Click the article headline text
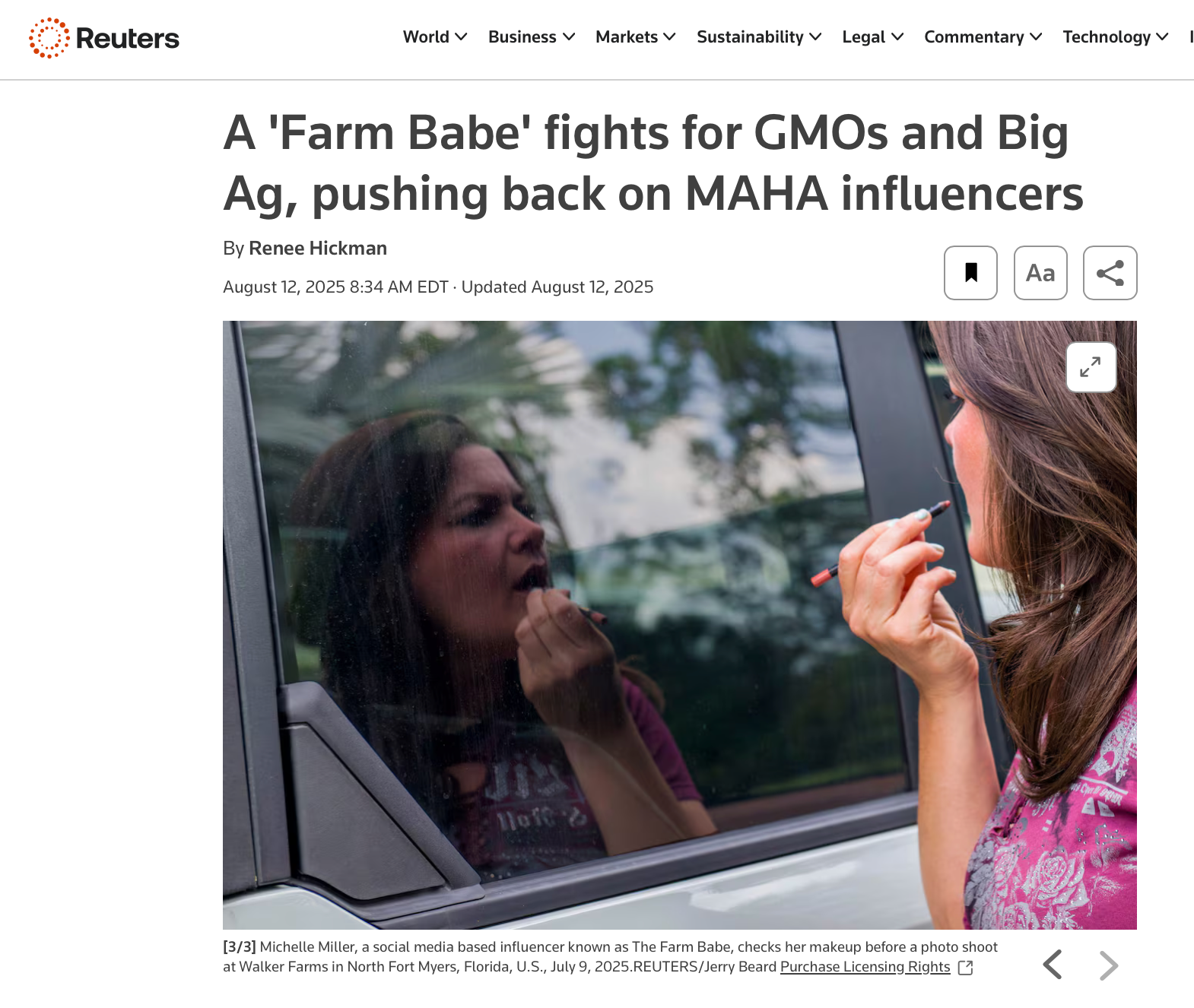Image resolution: width=1194 pixels, height=1008 pixels. [653, 163]
